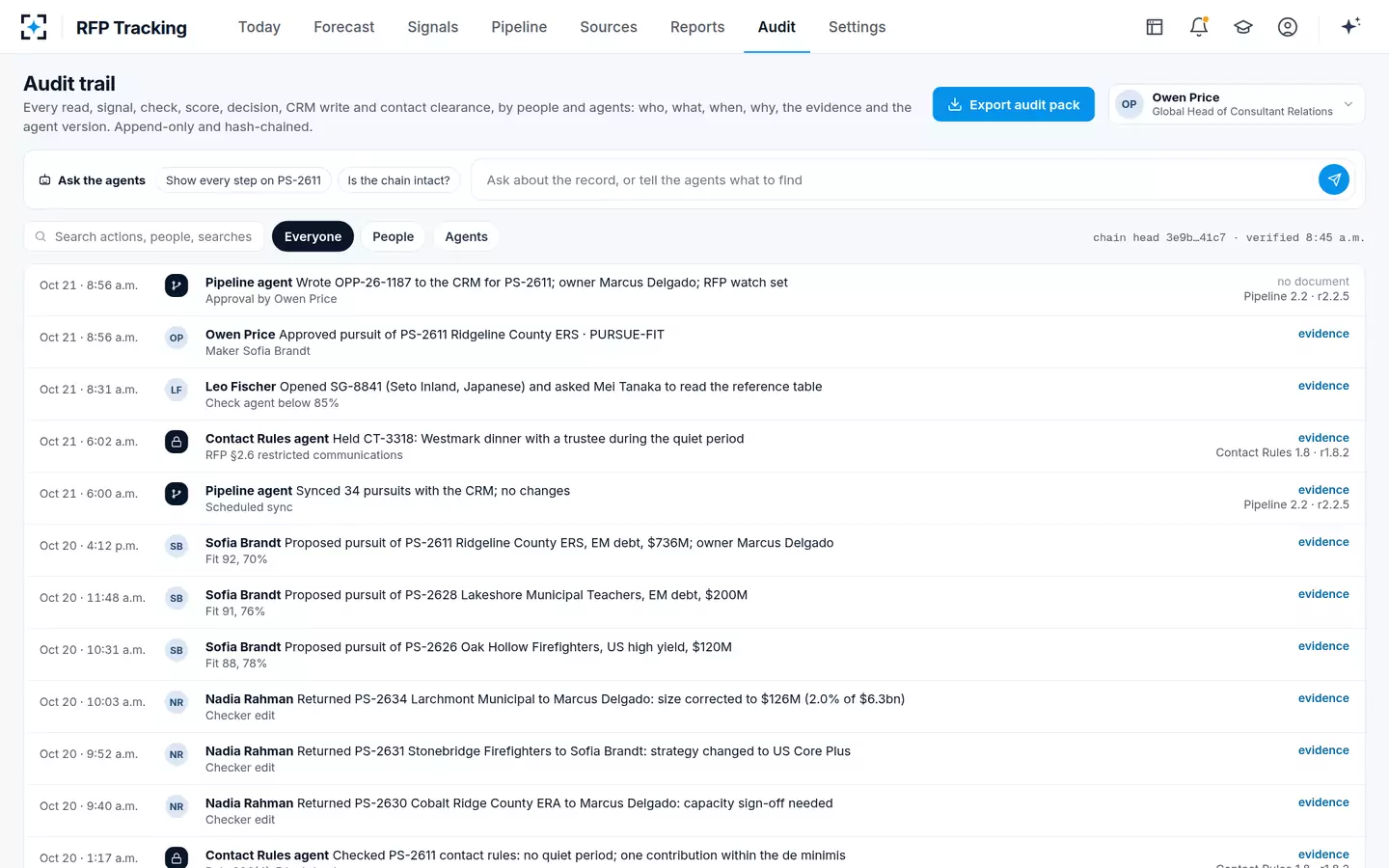Click Export audit pack button
Image resolution: width=1389 pixels, height=868 pixels.
[1014, 104]
